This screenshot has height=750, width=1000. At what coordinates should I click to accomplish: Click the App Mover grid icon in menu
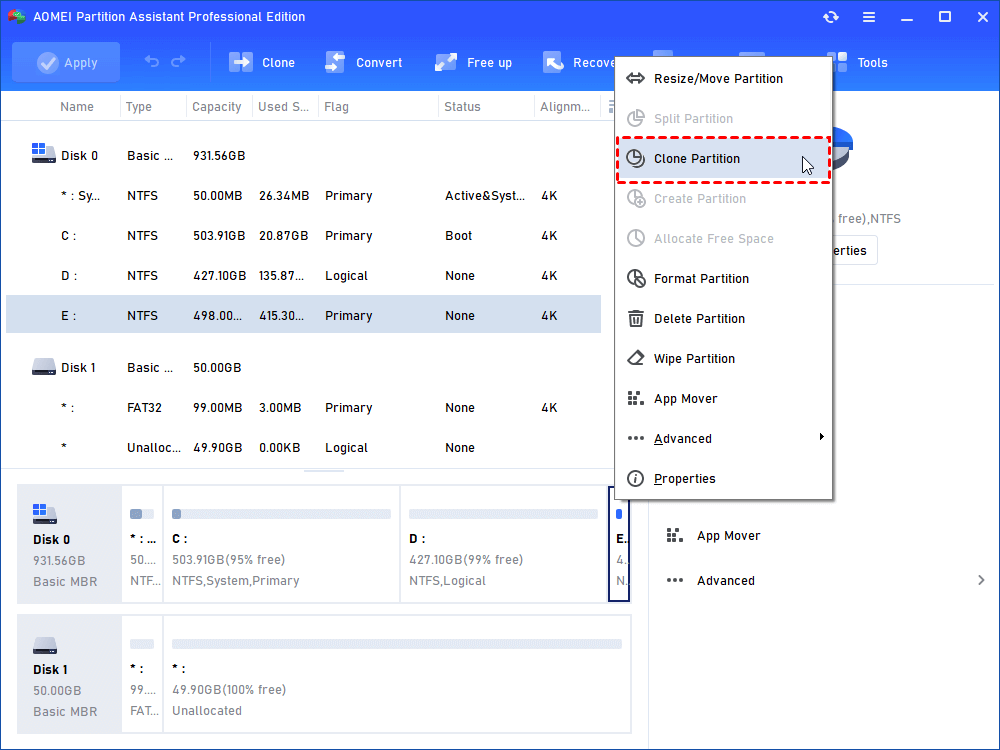(x=635, y=399)
